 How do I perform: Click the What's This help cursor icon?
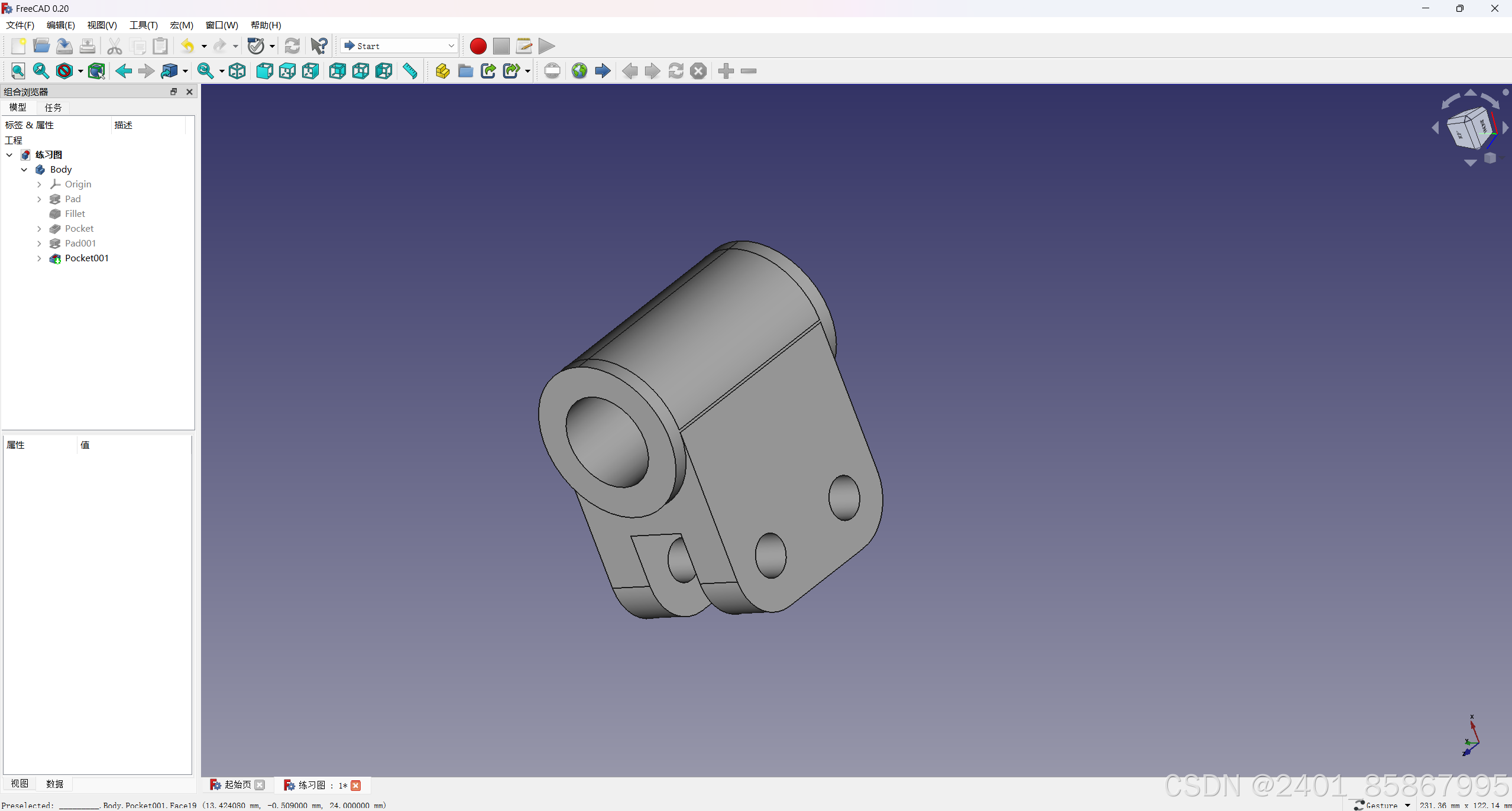pyautogui.click(x=319, y=46)
